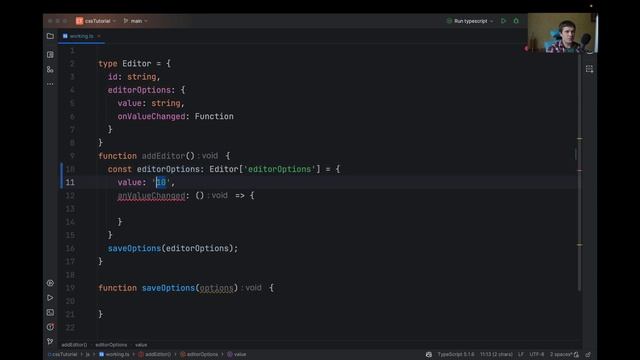Screen dimensions: 640x360
Task: Click 'onValueChanged' underlined on line 12
Action: tap(151, 196)
